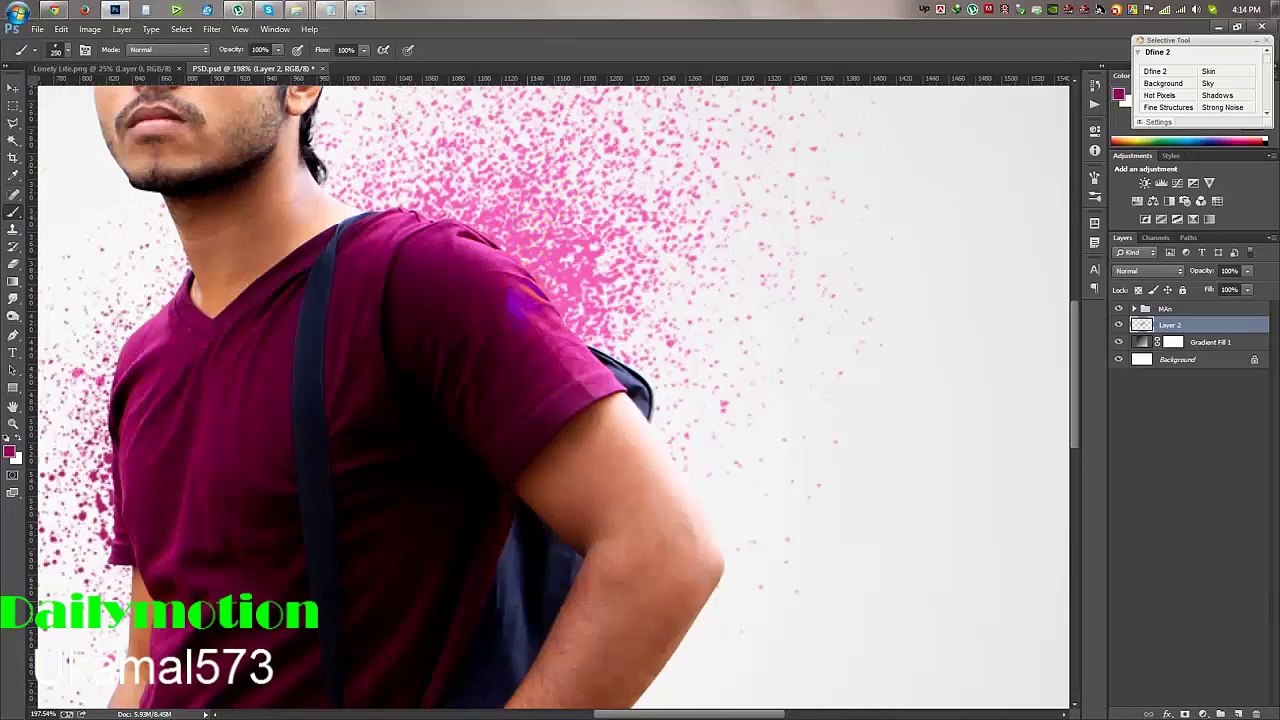
Task: Open the brush Mode dropdown
Action: pos(168,50)
